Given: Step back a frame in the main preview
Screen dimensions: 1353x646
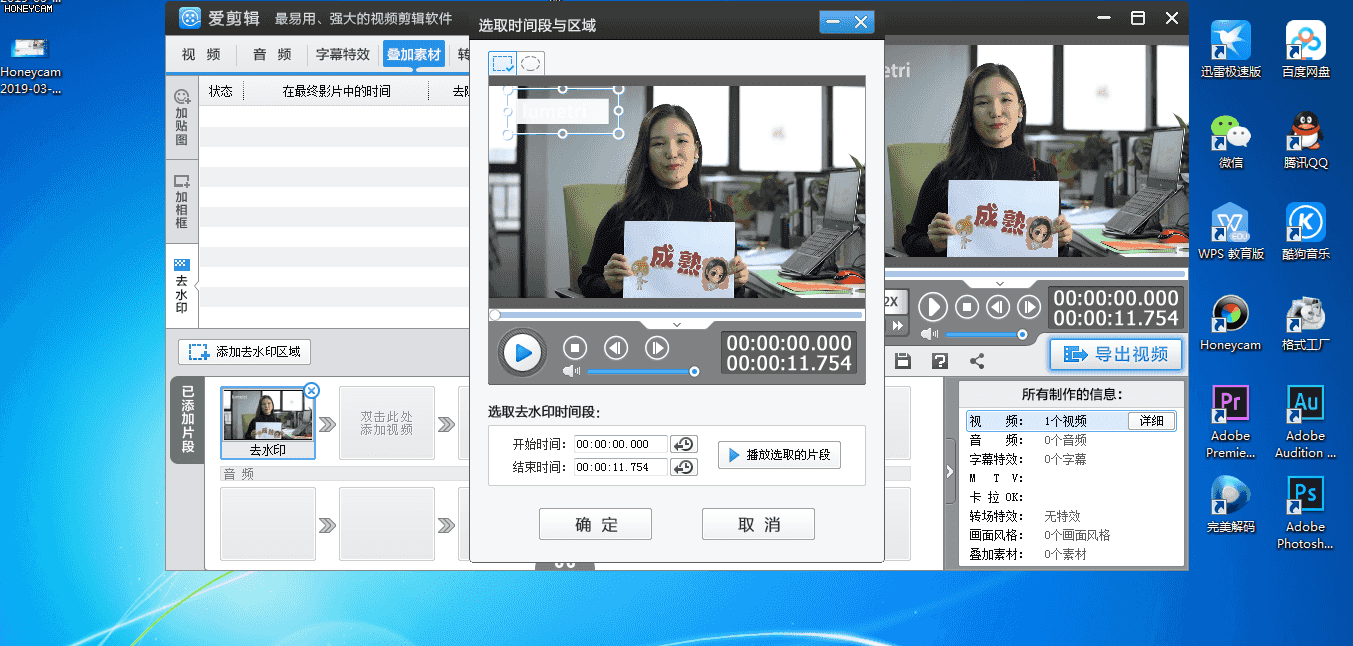Looking at the screenshot, I should point(998,306).
